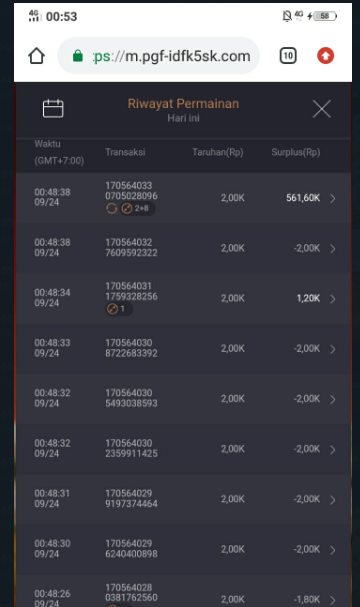Tap the browser home icon
The image size is (360, 607).
[36, 56]
